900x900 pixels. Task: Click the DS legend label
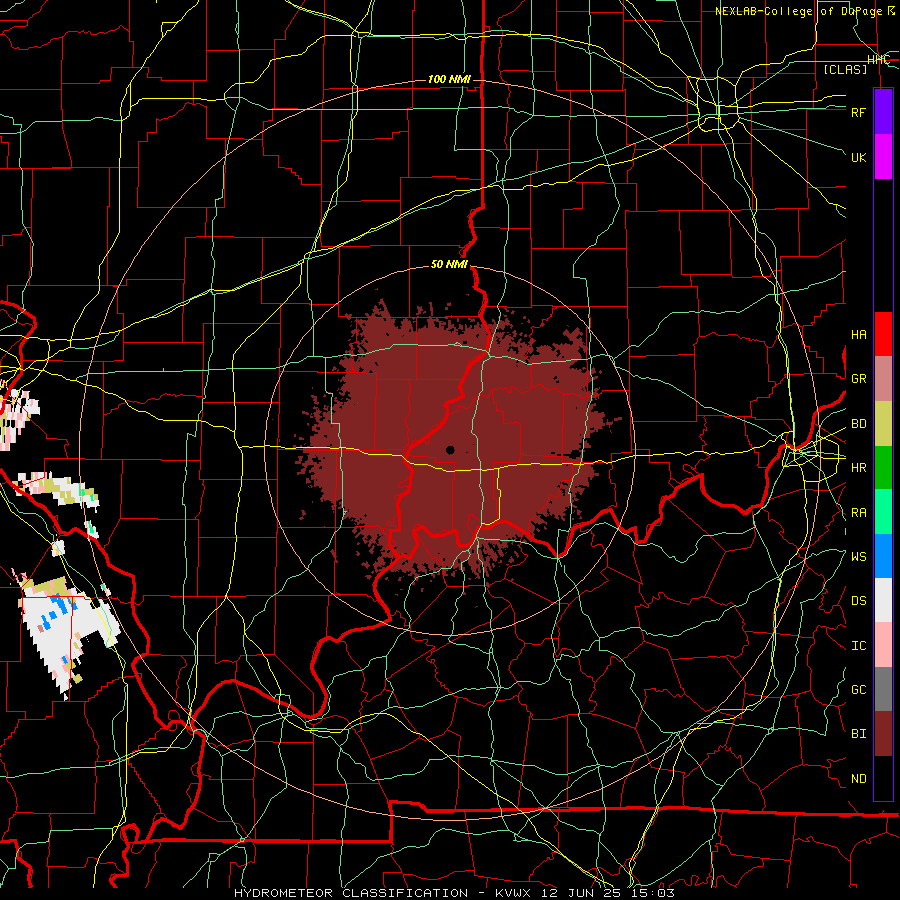tap(858, 601)
